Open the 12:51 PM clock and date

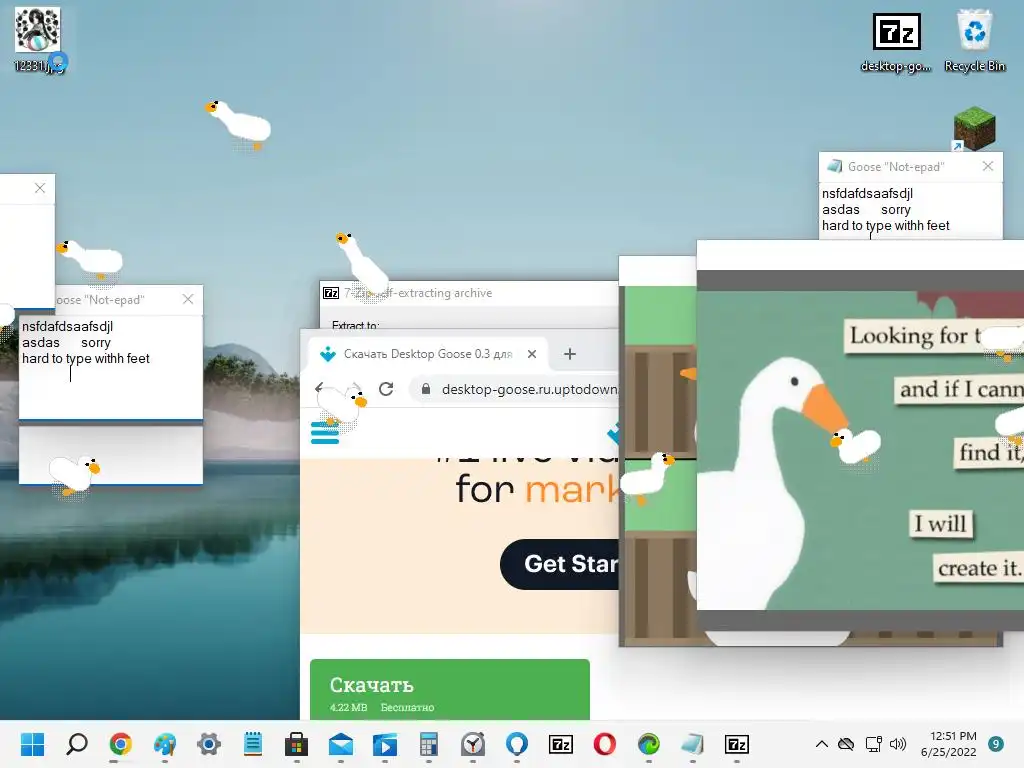[x=949, y=744]
